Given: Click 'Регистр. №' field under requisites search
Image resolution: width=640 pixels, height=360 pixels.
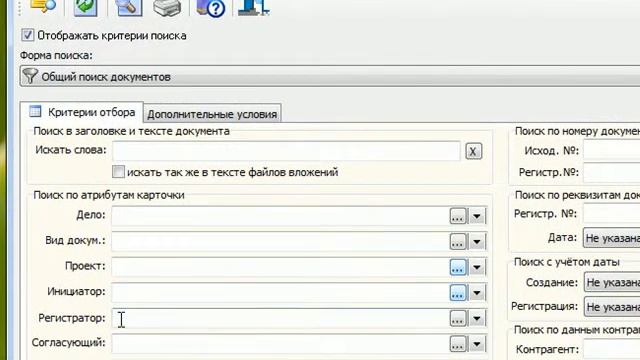Looking at the screenshot, I should tap(611, 213).
